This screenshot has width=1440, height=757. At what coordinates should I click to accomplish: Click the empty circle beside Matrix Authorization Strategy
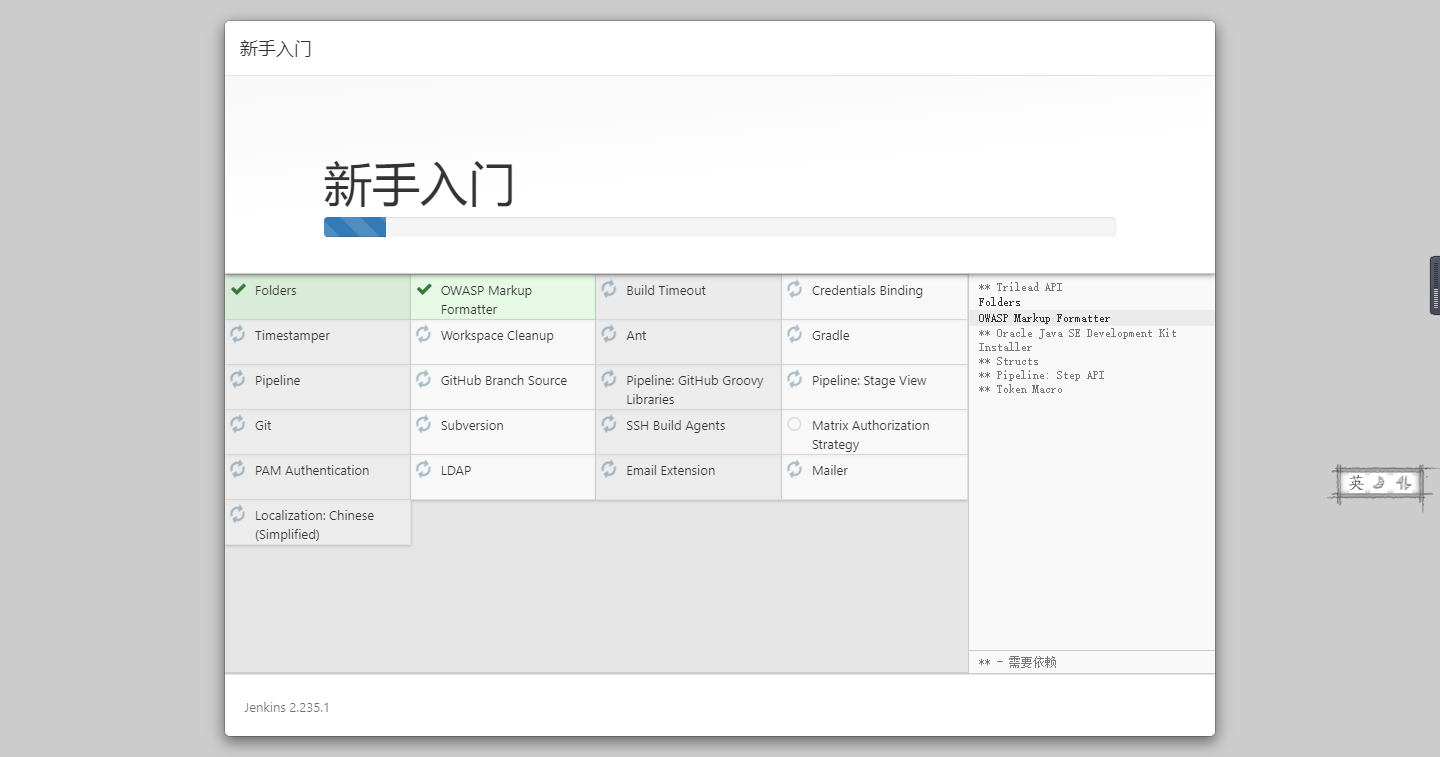(x=794, y=424)
